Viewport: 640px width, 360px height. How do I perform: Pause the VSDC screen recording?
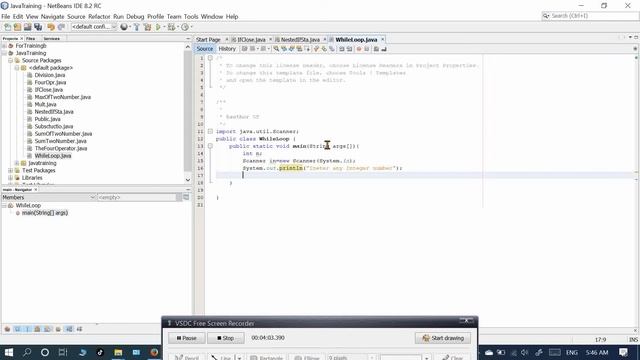[x=186, y=338]
